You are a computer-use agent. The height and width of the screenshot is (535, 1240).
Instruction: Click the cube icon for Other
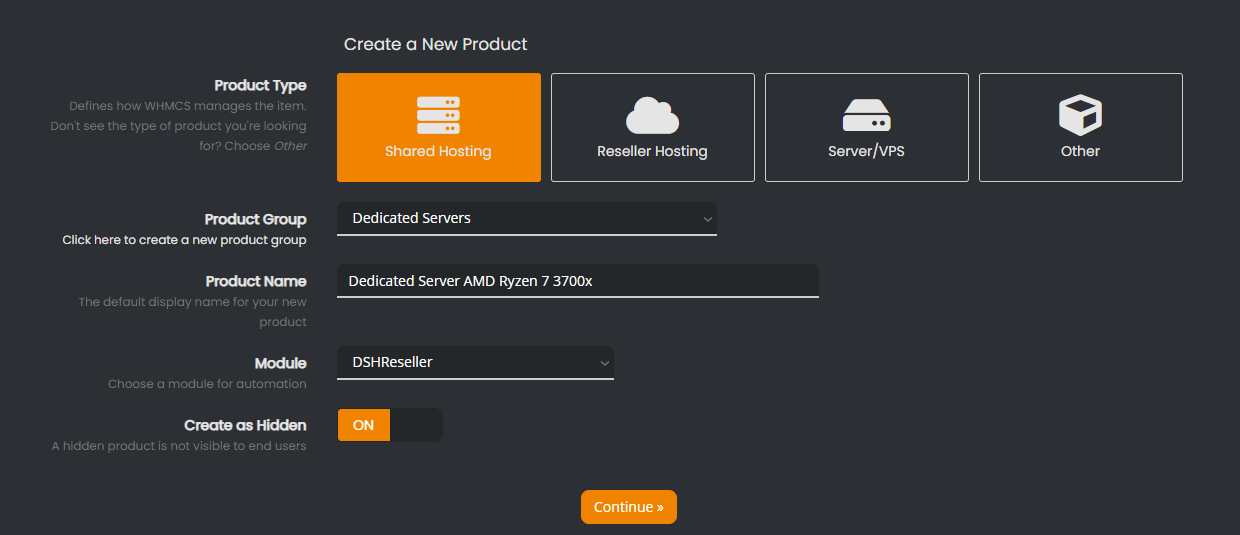1080,115
